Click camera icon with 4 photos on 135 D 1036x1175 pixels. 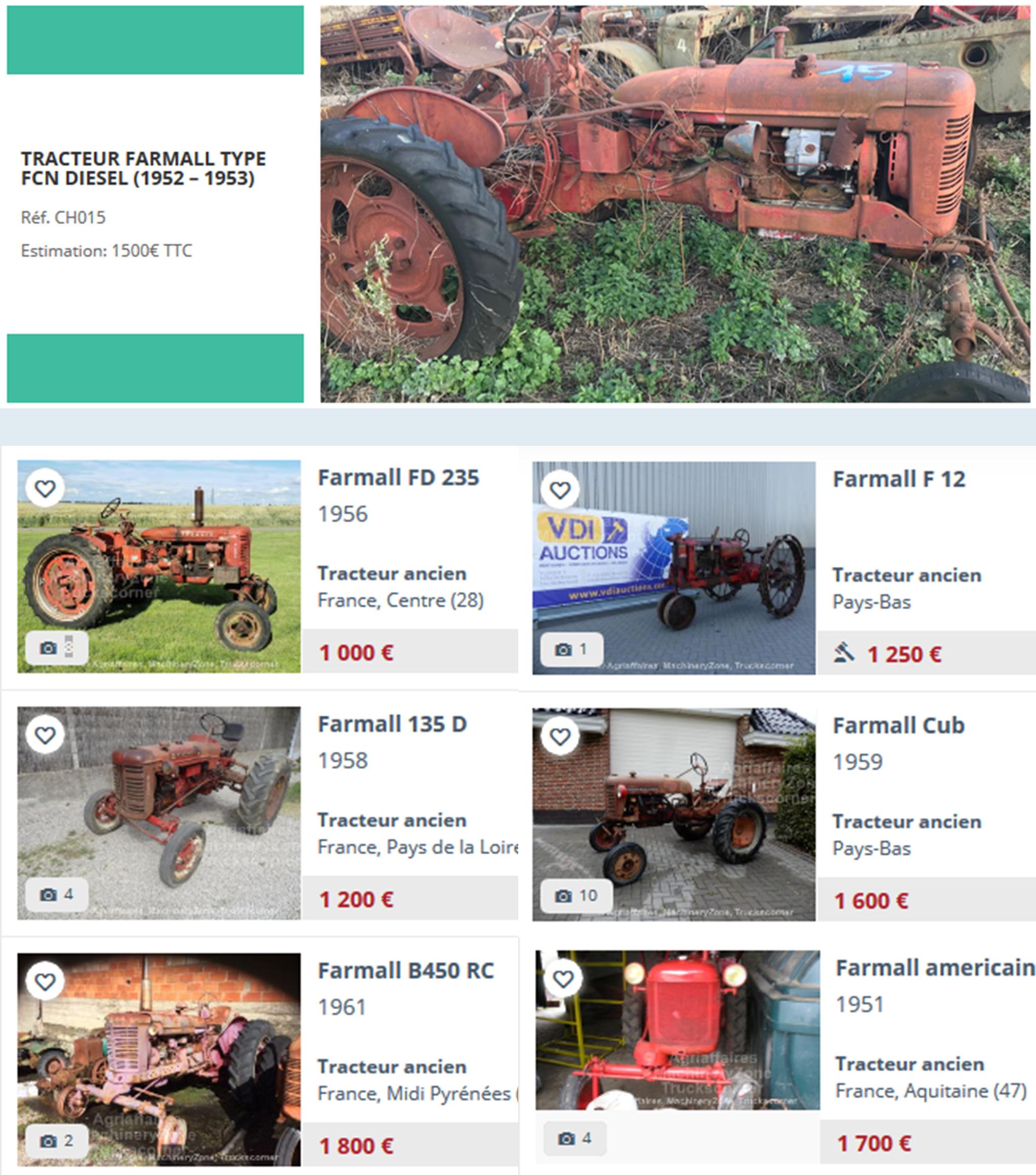pos(48,895)
